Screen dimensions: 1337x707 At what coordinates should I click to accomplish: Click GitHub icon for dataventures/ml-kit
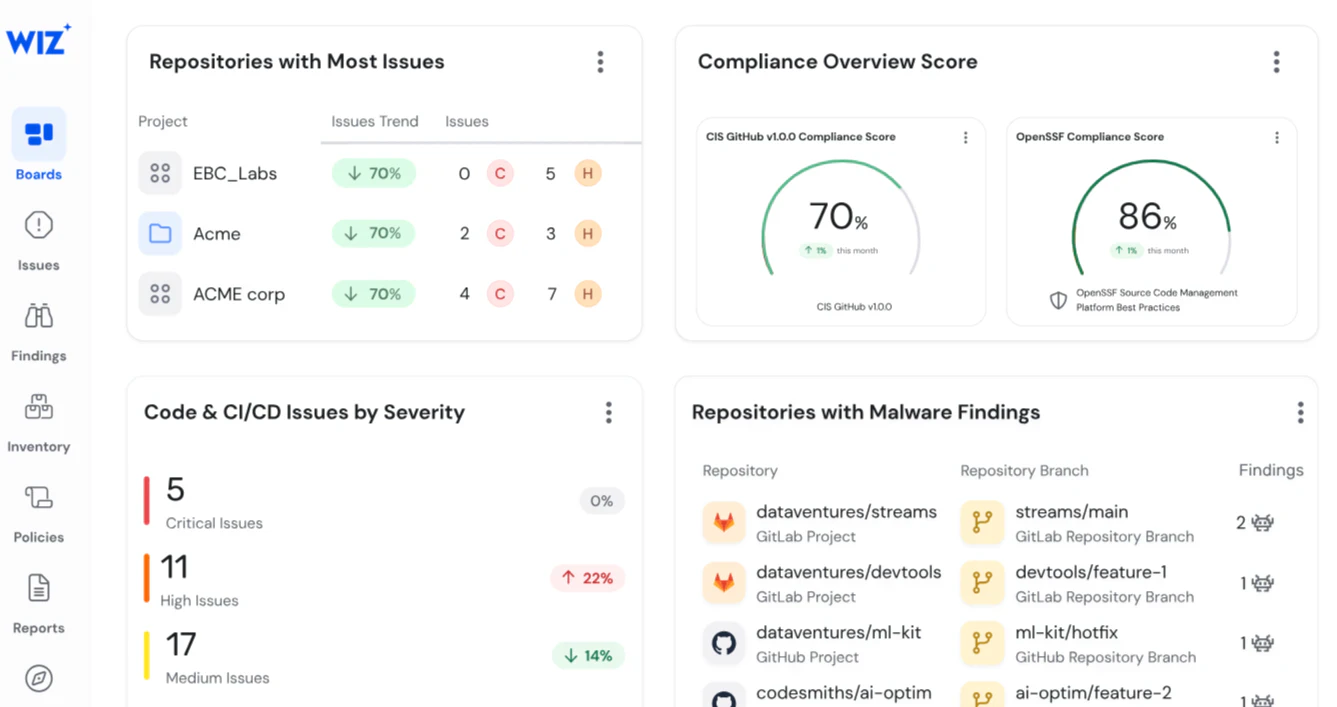coord(723,643)
